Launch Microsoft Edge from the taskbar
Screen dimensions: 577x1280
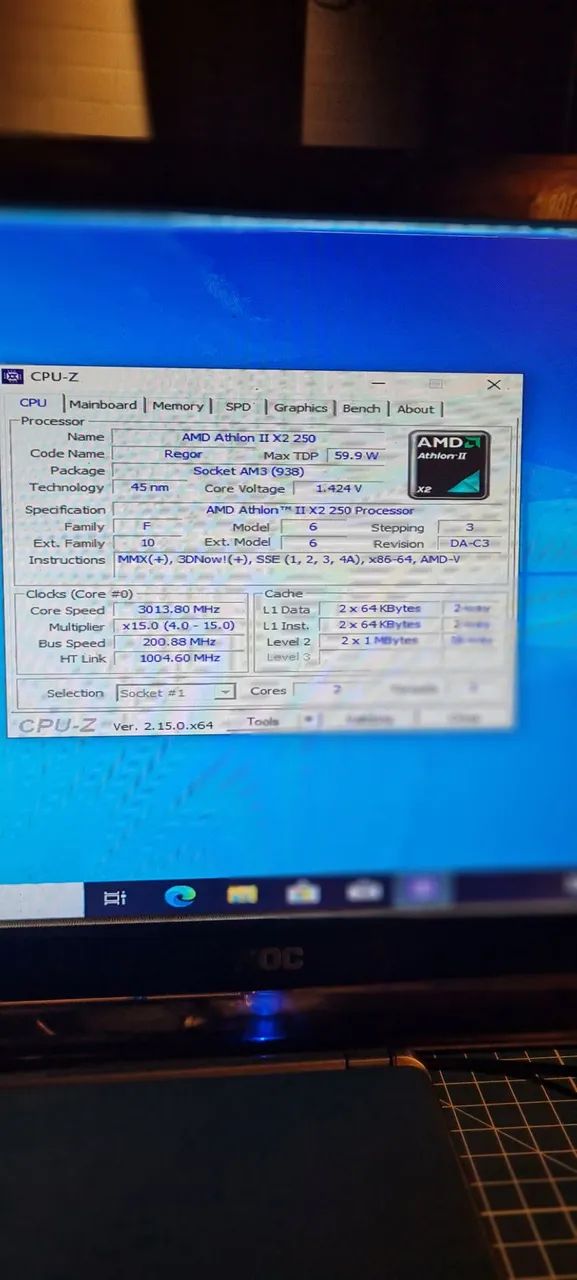tap(180, 896)
